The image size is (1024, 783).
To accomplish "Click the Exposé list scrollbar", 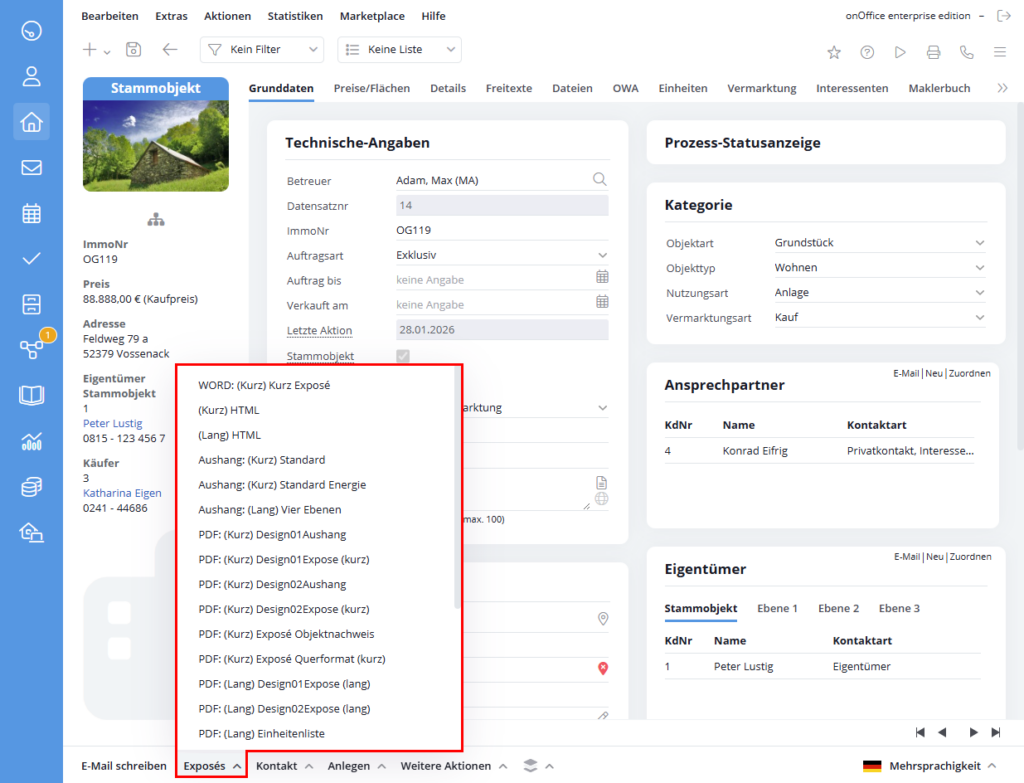I will point(456,490).
